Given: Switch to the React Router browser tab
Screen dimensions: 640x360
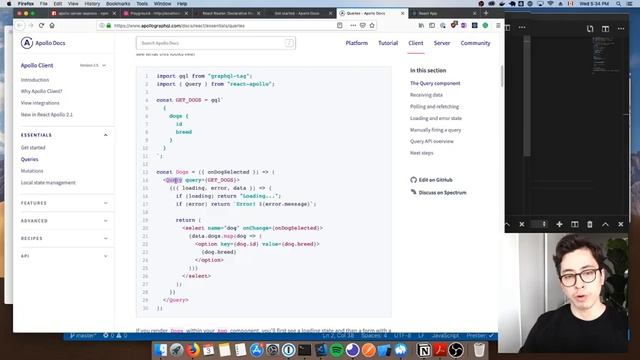Looking at the screenshot, I should 228,13.
